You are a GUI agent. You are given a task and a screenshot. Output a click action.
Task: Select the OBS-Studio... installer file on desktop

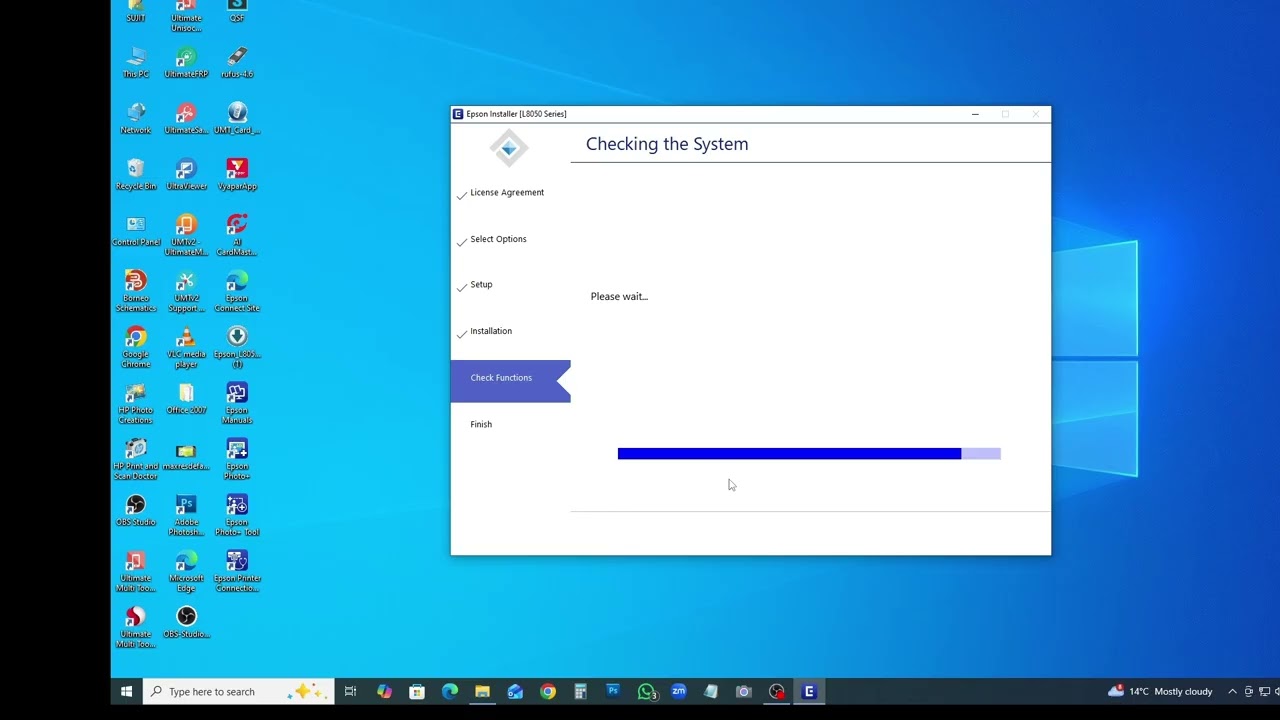(186, 622)
